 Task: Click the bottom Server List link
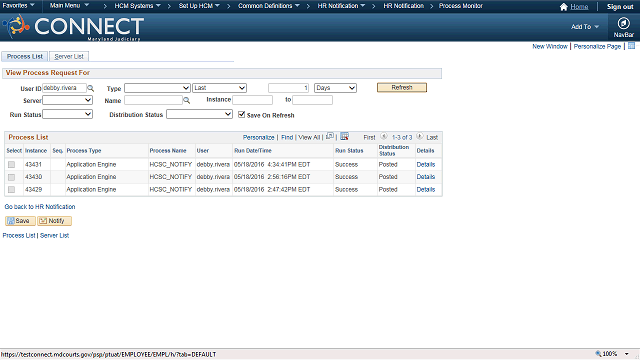pyautogui.click(x=54, y=236)
